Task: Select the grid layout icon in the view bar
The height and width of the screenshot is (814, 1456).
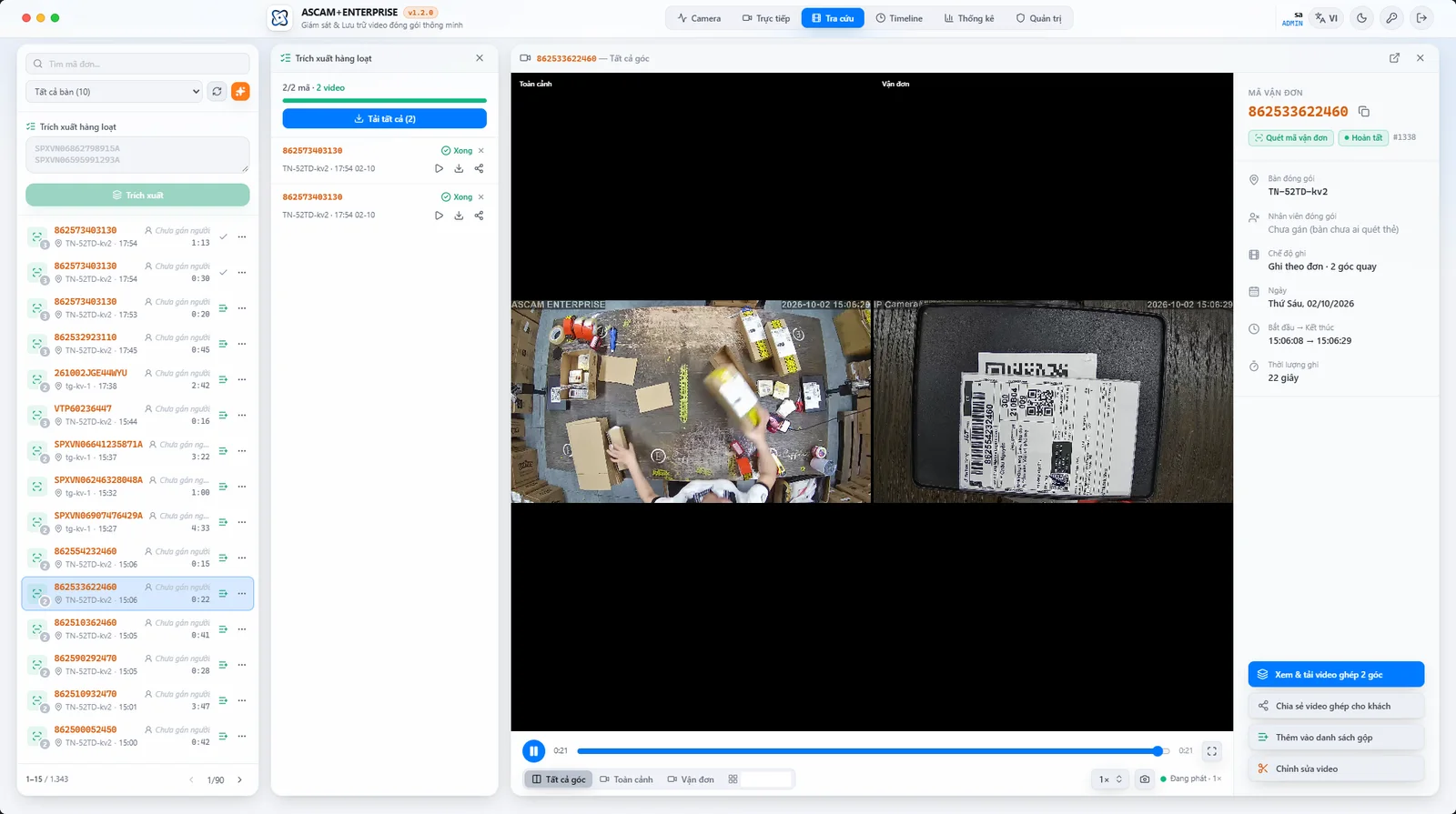Action: coord(733,779)
